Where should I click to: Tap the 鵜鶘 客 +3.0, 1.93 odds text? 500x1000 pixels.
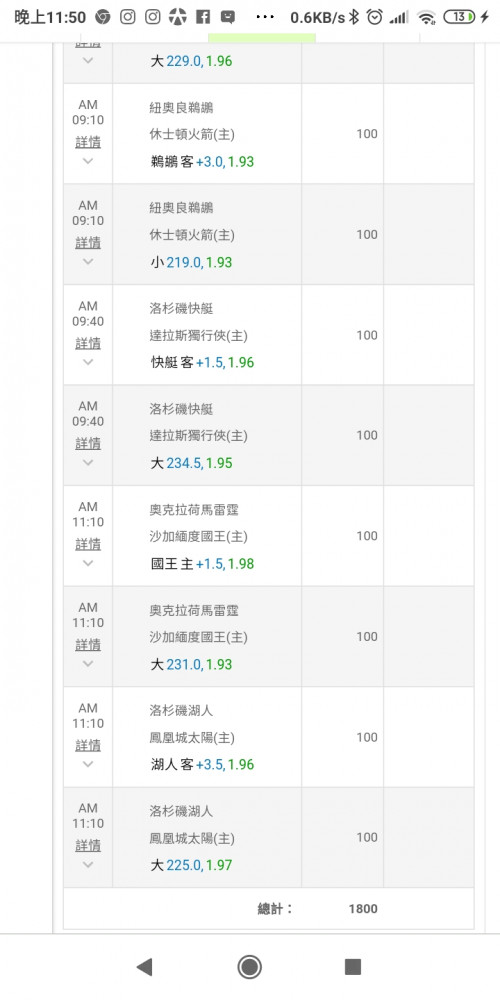tap(202, 162)
